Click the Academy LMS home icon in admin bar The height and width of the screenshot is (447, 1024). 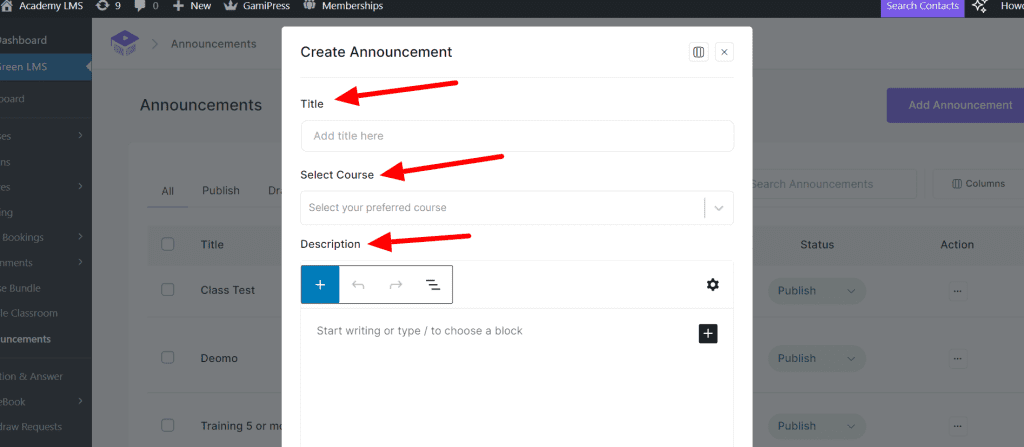coord(6,6)
